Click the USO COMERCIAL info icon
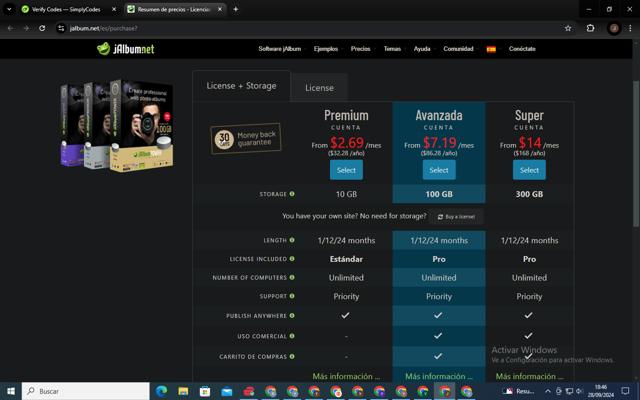640x400 pixels. point(292,336)
